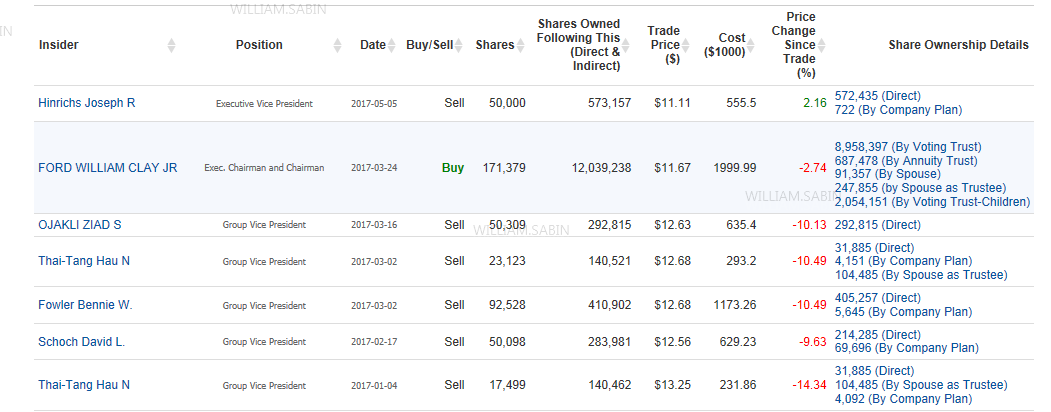Sort by Cost column arrows
Screen dimensions: 1051x412
click(x=751, y=45)
